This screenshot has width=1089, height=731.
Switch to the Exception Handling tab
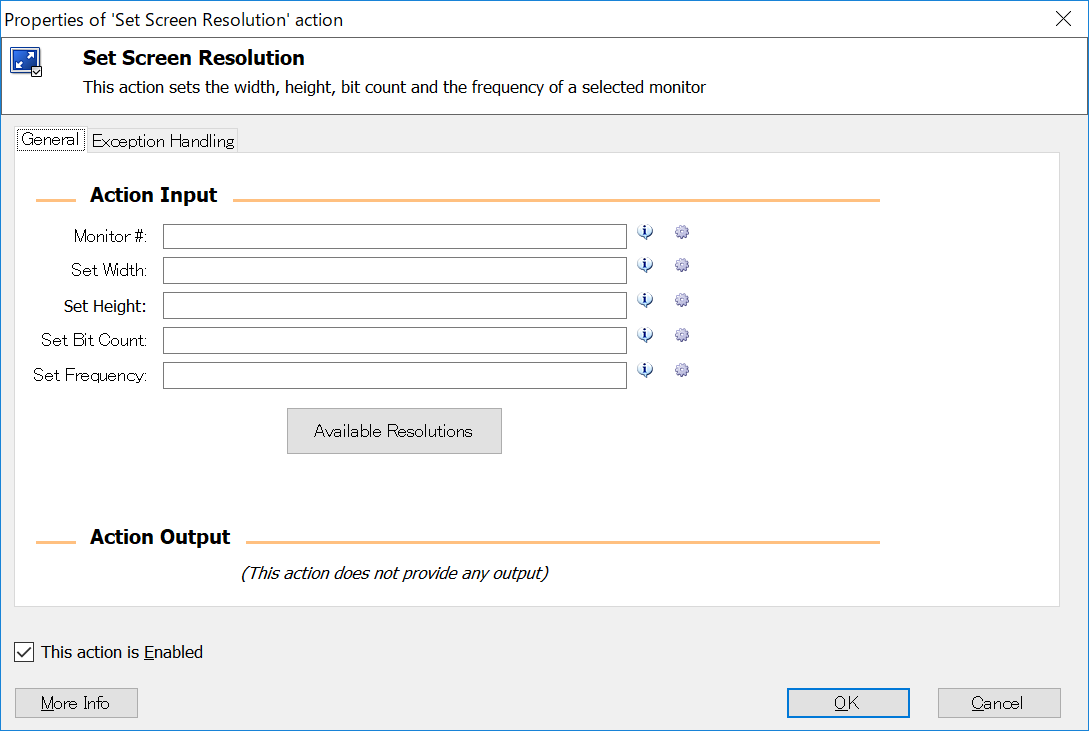pos(163,141)
